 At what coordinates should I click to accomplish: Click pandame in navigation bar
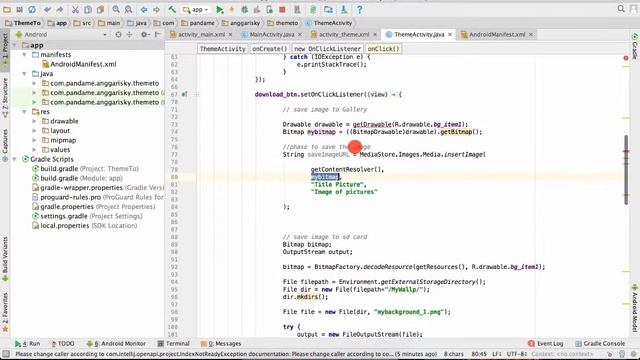point(198,23)
